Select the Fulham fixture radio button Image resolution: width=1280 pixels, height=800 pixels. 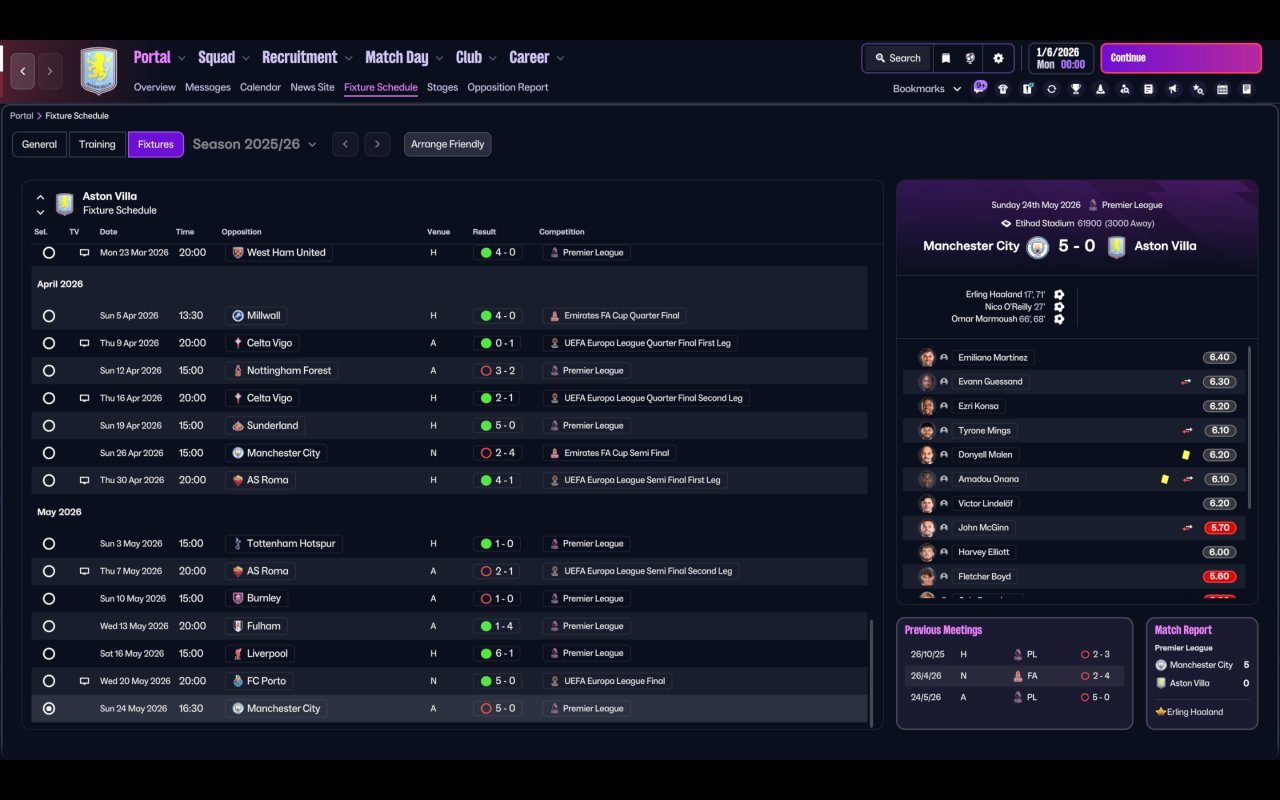49,626
